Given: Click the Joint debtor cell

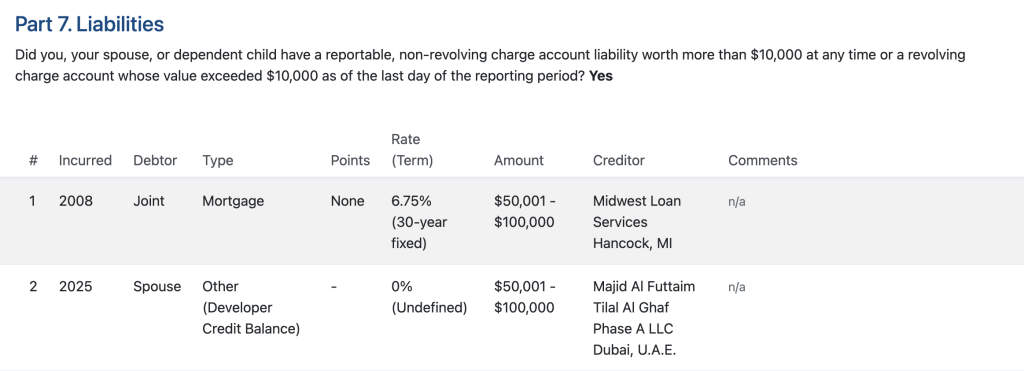Looking at the screenshot, I should tap(149, 201).
